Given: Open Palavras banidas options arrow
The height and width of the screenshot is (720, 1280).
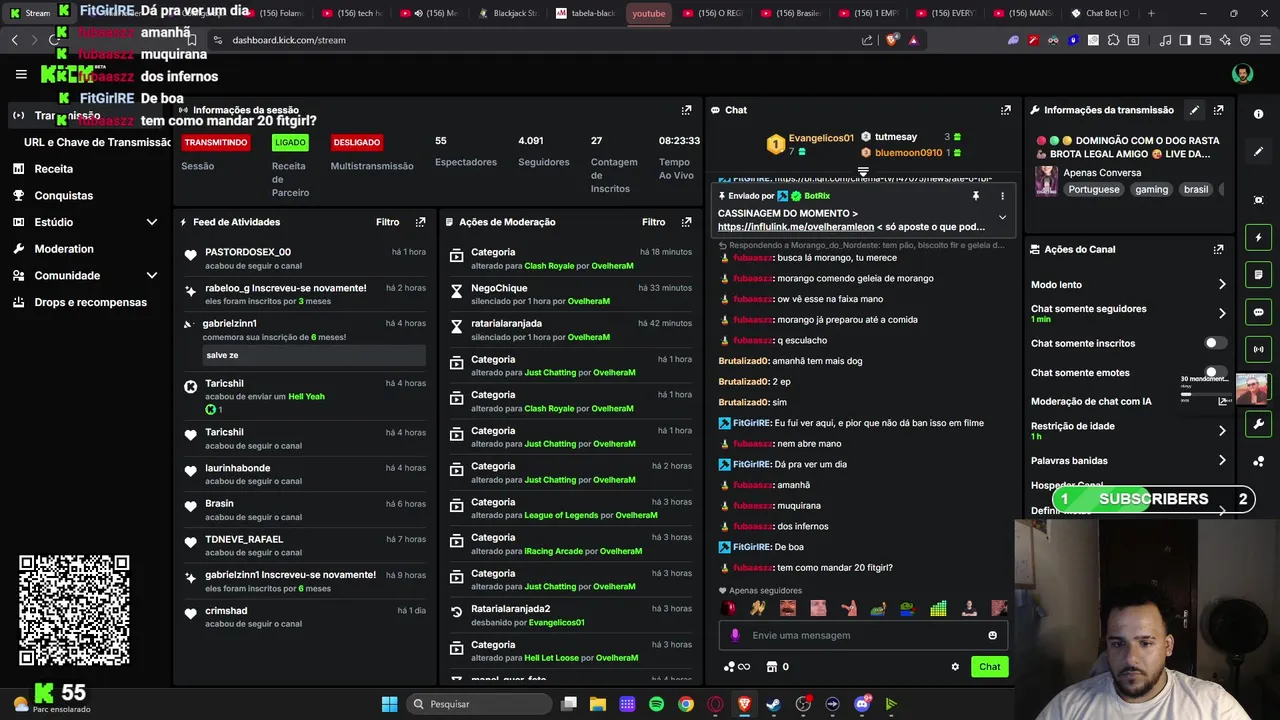Looking at the screenshot, I should (1221, 461).
